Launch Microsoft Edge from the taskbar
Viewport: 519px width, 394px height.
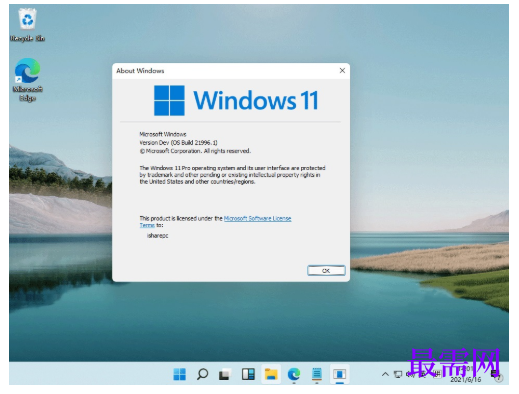294,374
